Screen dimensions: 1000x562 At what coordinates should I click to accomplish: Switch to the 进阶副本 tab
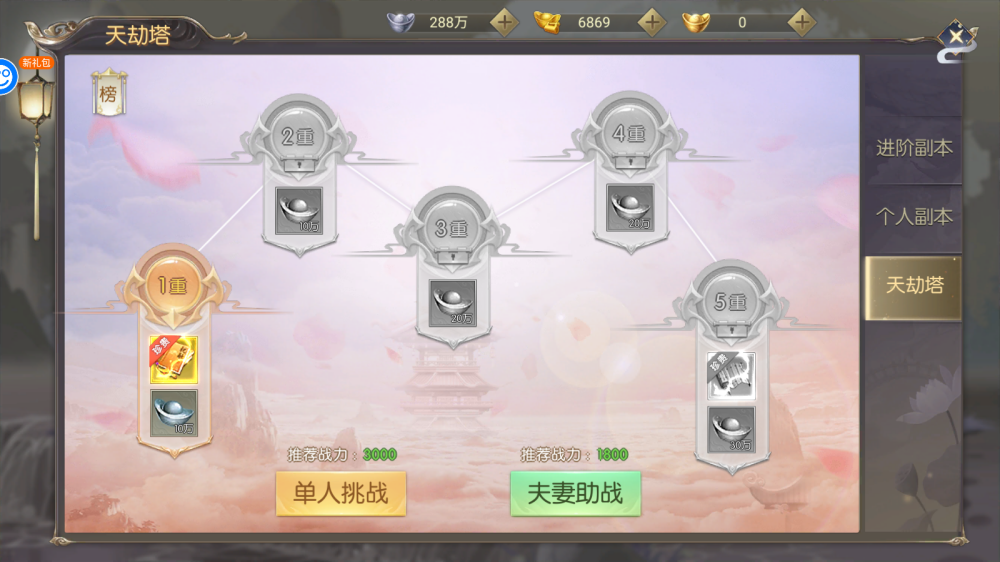pyautogui.click(x=914, y=148)
